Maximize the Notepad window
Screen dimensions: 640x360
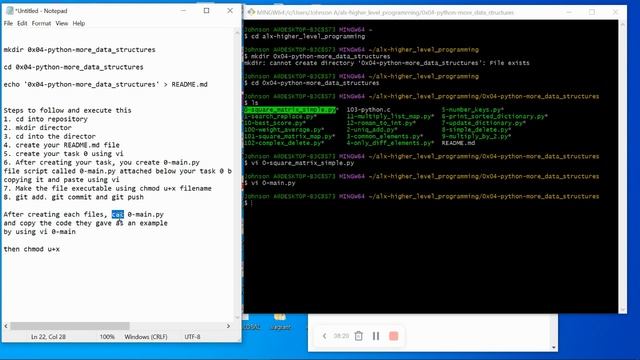pyautogui.click(x=207, y=11)
